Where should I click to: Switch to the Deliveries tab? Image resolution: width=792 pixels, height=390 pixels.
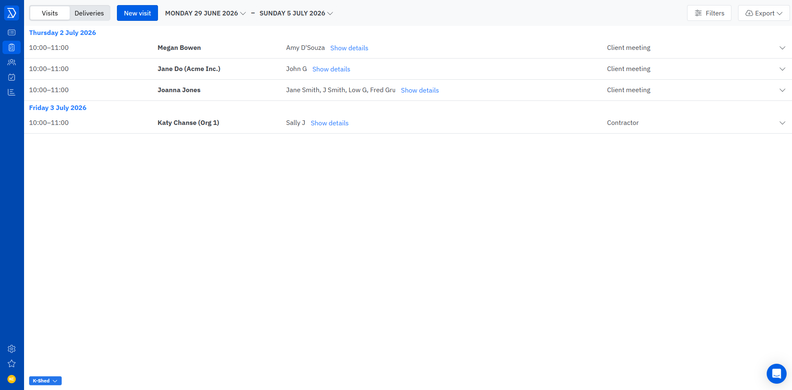[x=89, y=13]
